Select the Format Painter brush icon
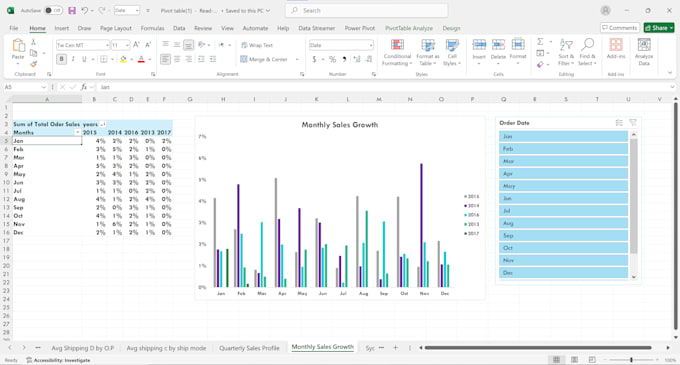Screen dimensions: 680x365 (33, 64)
